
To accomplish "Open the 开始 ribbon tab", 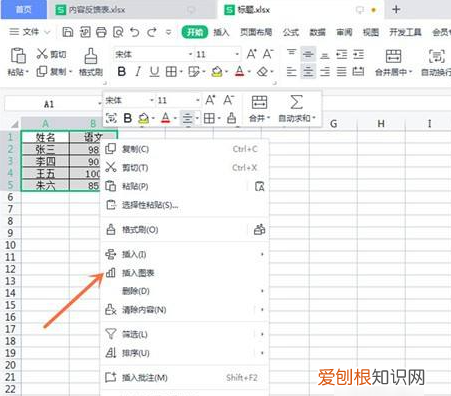I will click(195, 32).
